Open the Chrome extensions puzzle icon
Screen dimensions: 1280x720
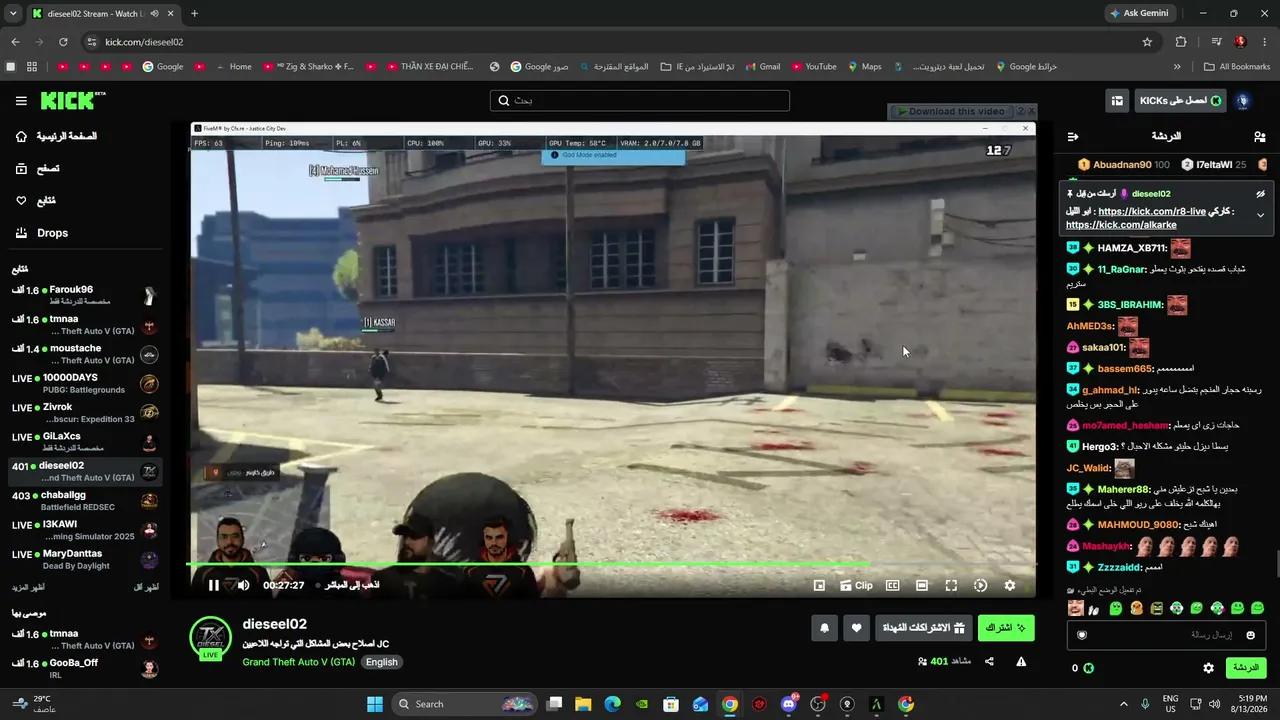[x=1181, y=42]
